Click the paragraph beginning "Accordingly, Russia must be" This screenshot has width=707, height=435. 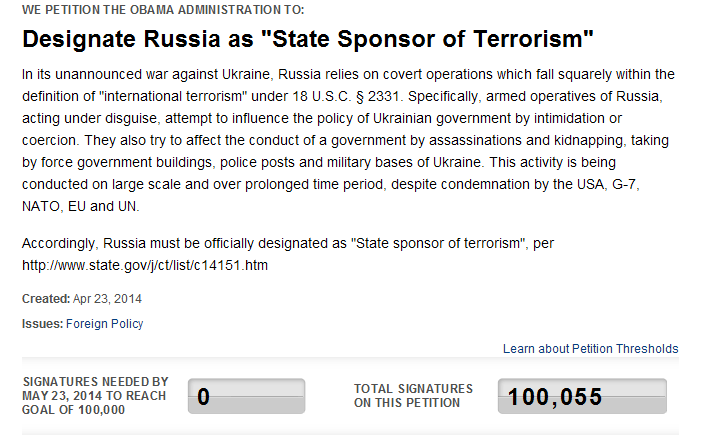coord(300,246)
